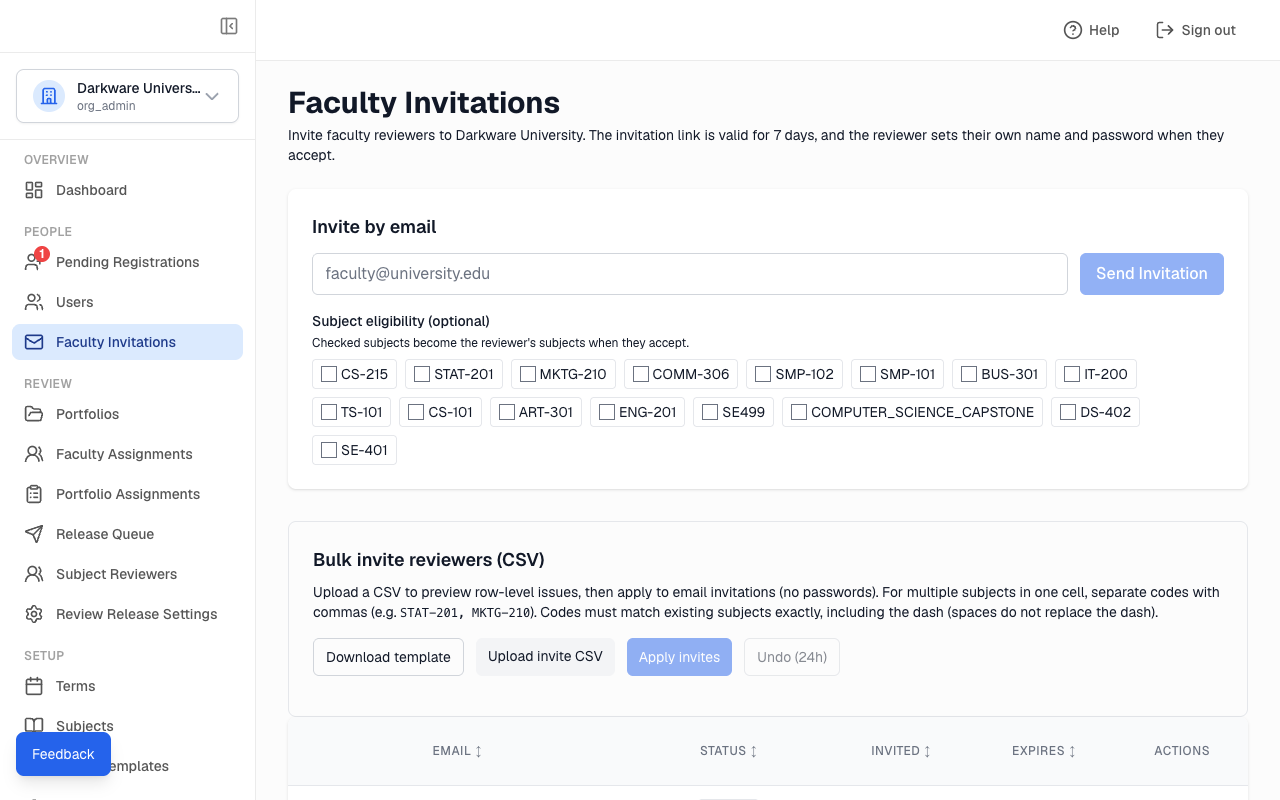Viewport: 1280px width, 800px height.
Task: Open Portfolios in the sidebar
Action: 127,414
